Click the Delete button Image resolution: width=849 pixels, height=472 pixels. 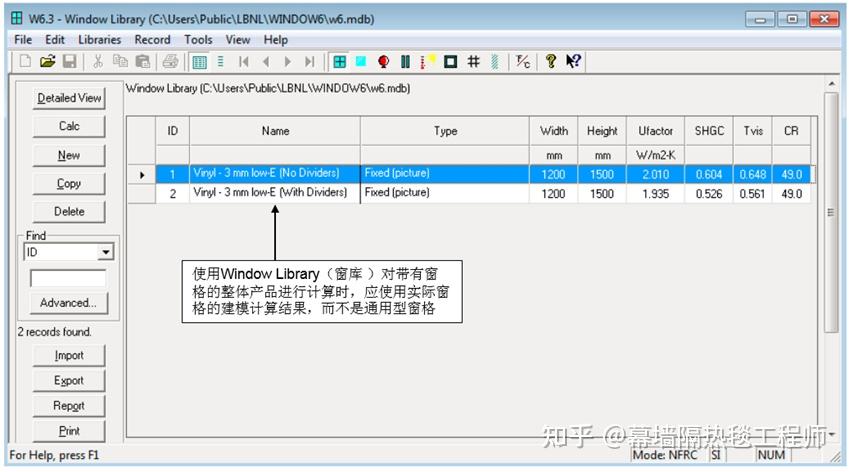69,212
